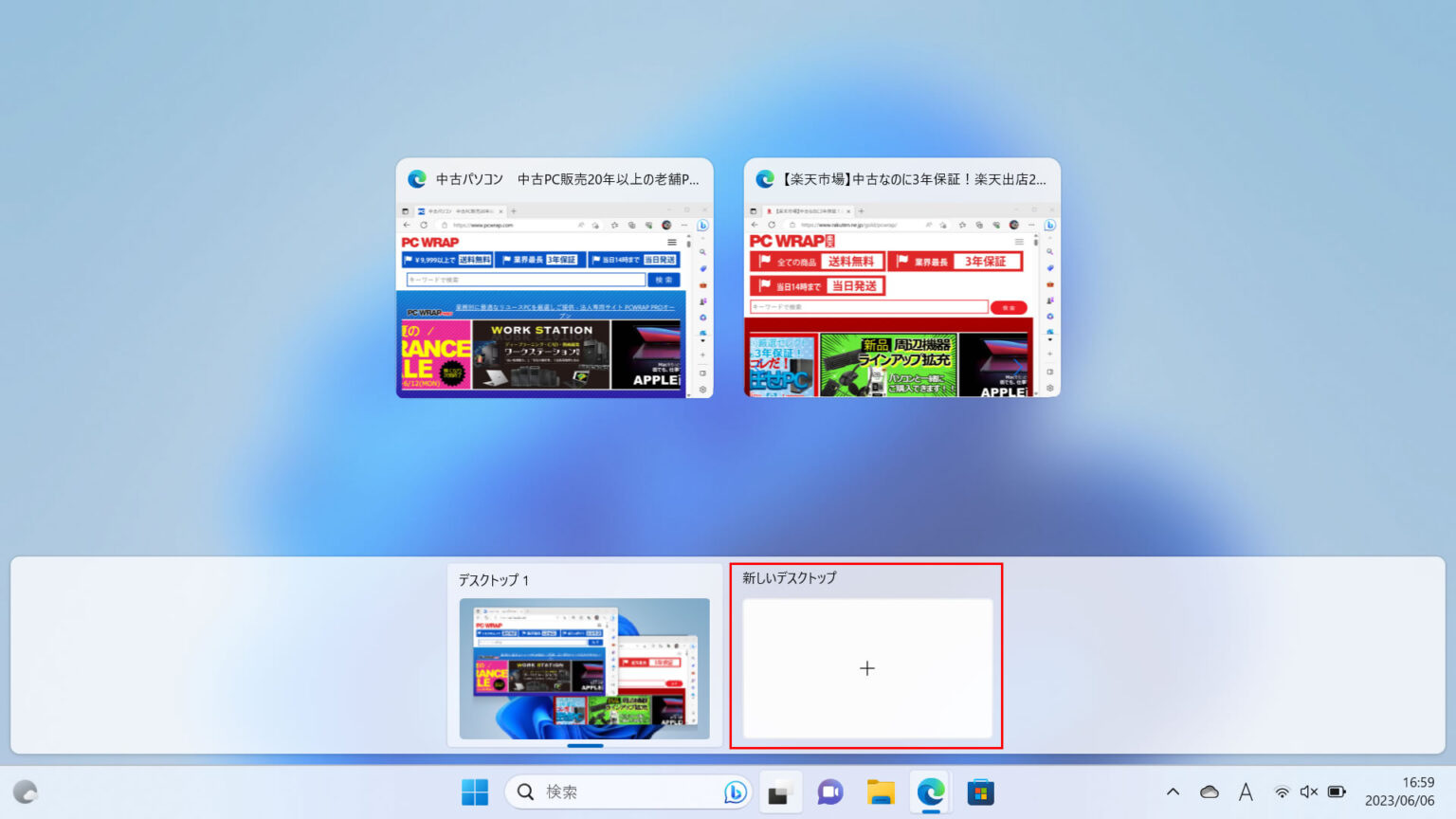Switch to デスクトップ 1
Viewport: 1456px width, 819px height.
click(585, 668)
